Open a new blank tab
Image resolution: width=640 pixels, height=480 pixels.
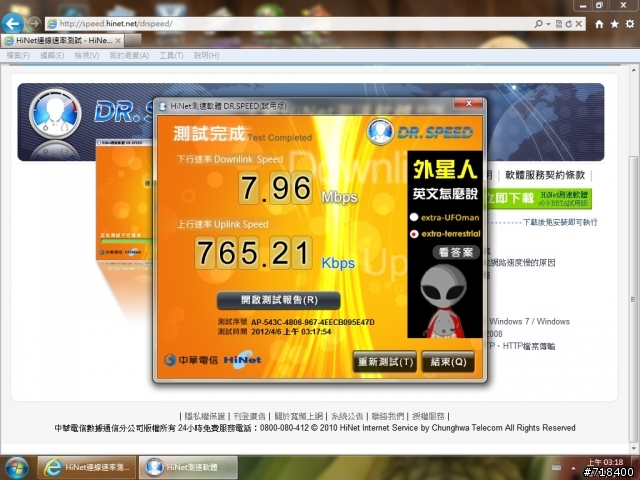pos(133,40)
